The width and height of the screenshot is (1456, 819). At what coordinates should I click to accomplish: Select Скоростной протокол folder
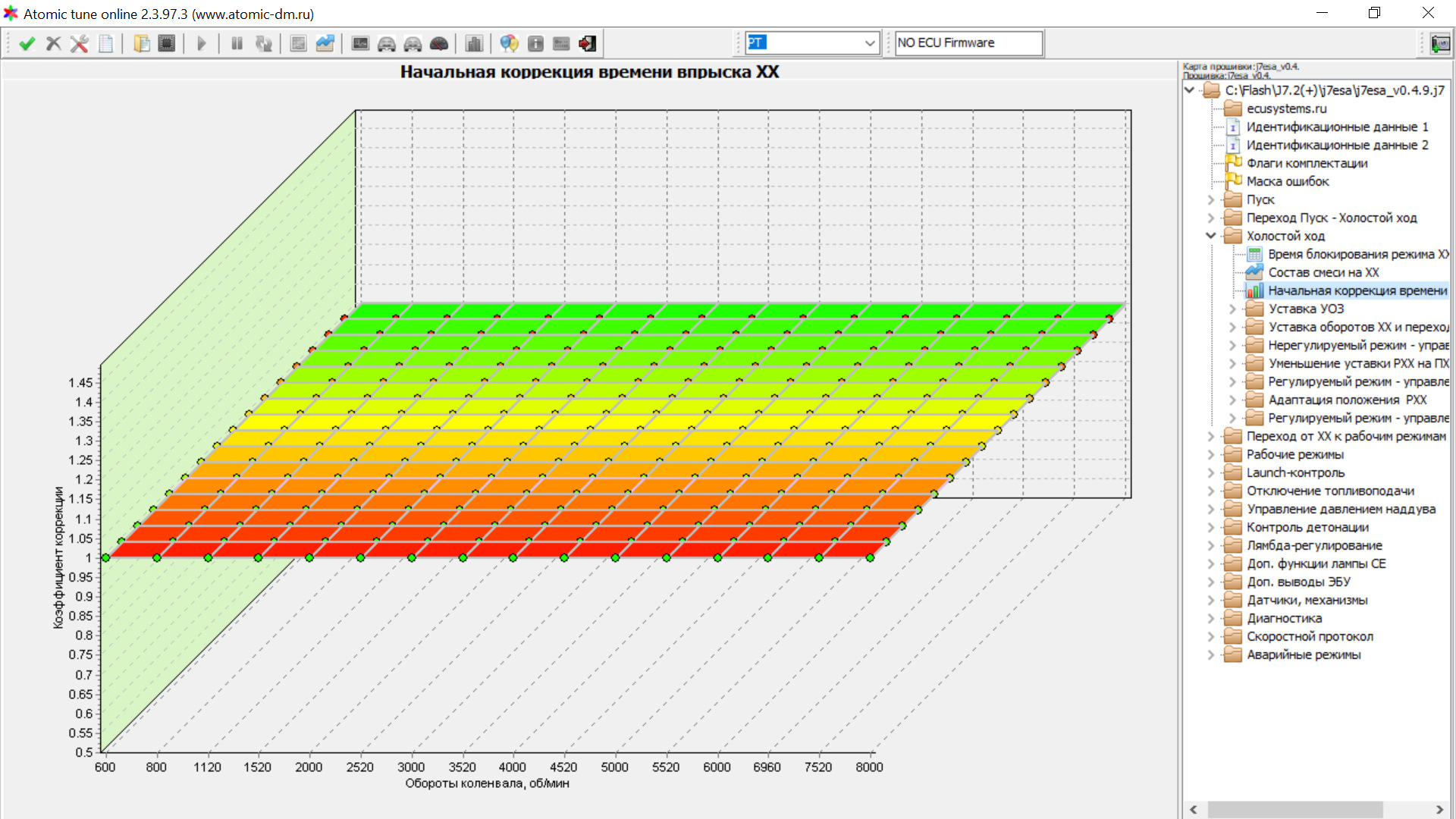(x=1310, y=636)
